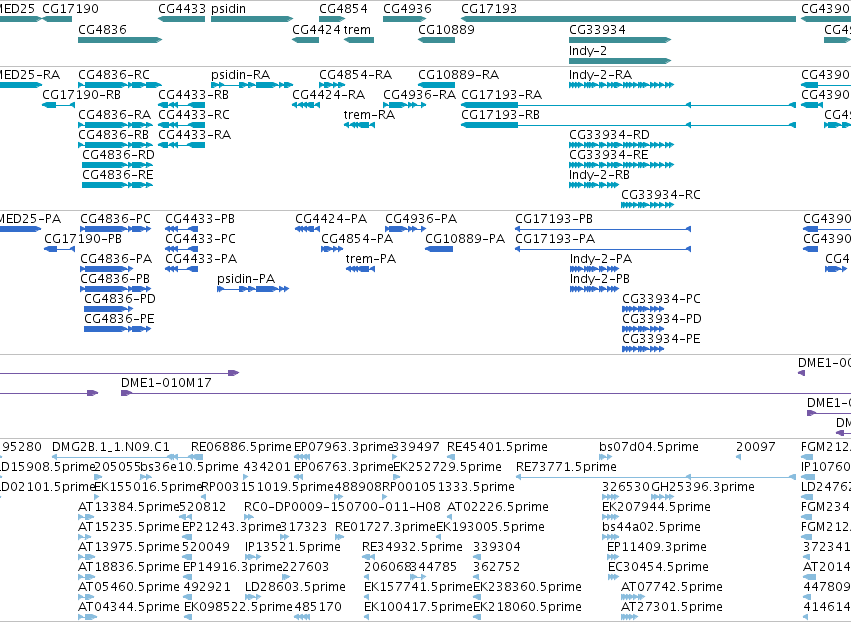Click the CG33934-RD transcript

(621, 145)
